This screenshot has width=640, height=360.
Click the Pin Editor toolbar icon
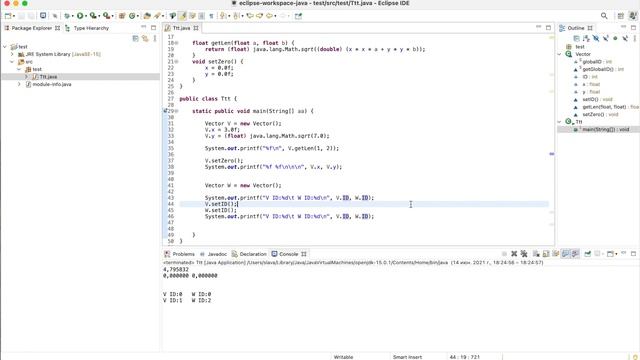tap(298, 16)
